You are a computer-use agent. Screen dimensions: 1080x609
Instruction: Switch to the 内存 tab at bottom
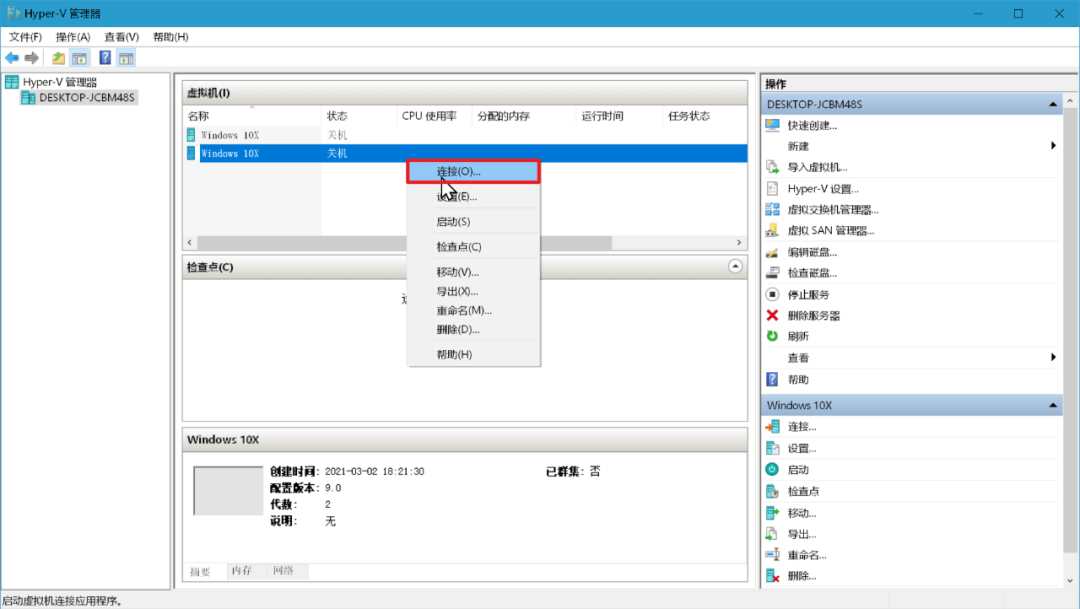click(245, 571)
